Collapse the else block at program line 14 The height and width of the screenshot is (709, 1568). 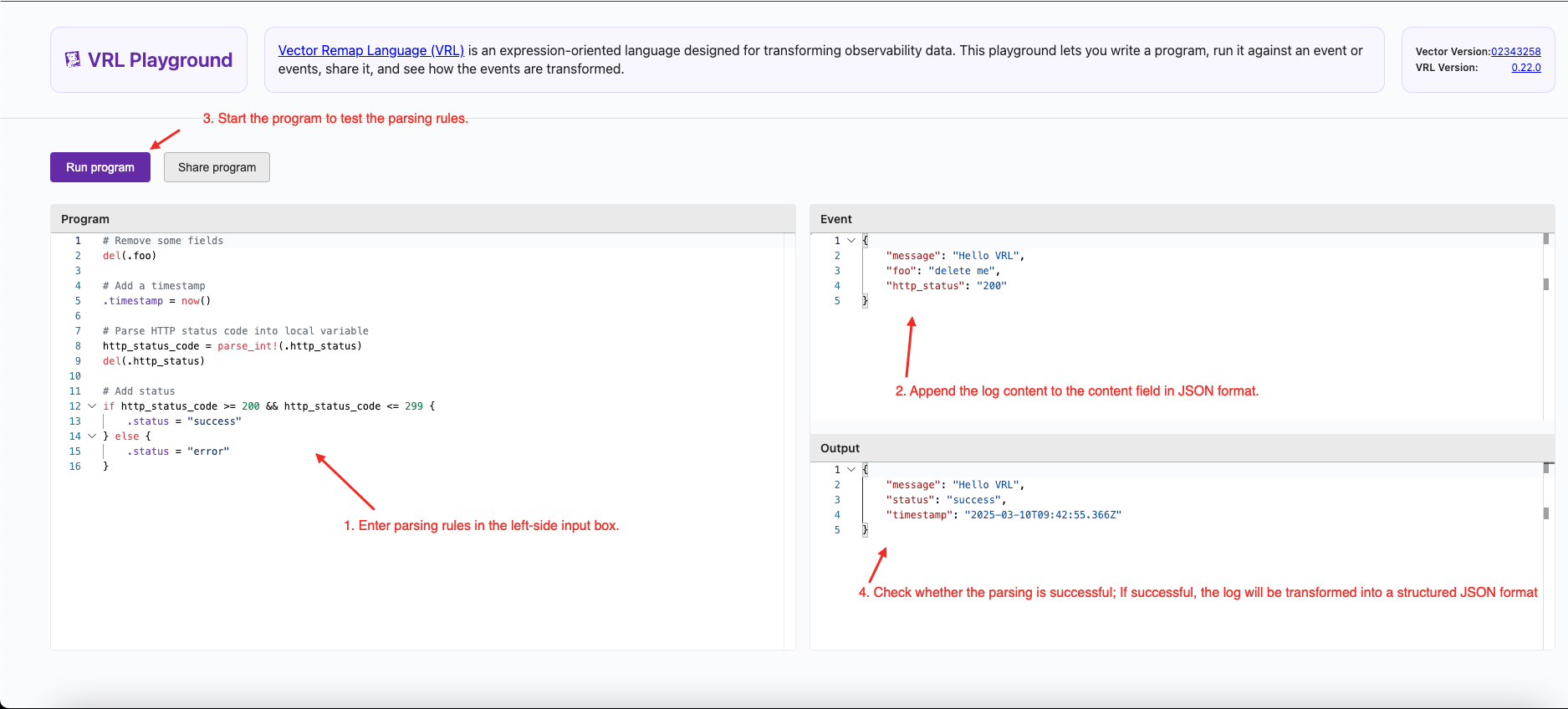92,436
